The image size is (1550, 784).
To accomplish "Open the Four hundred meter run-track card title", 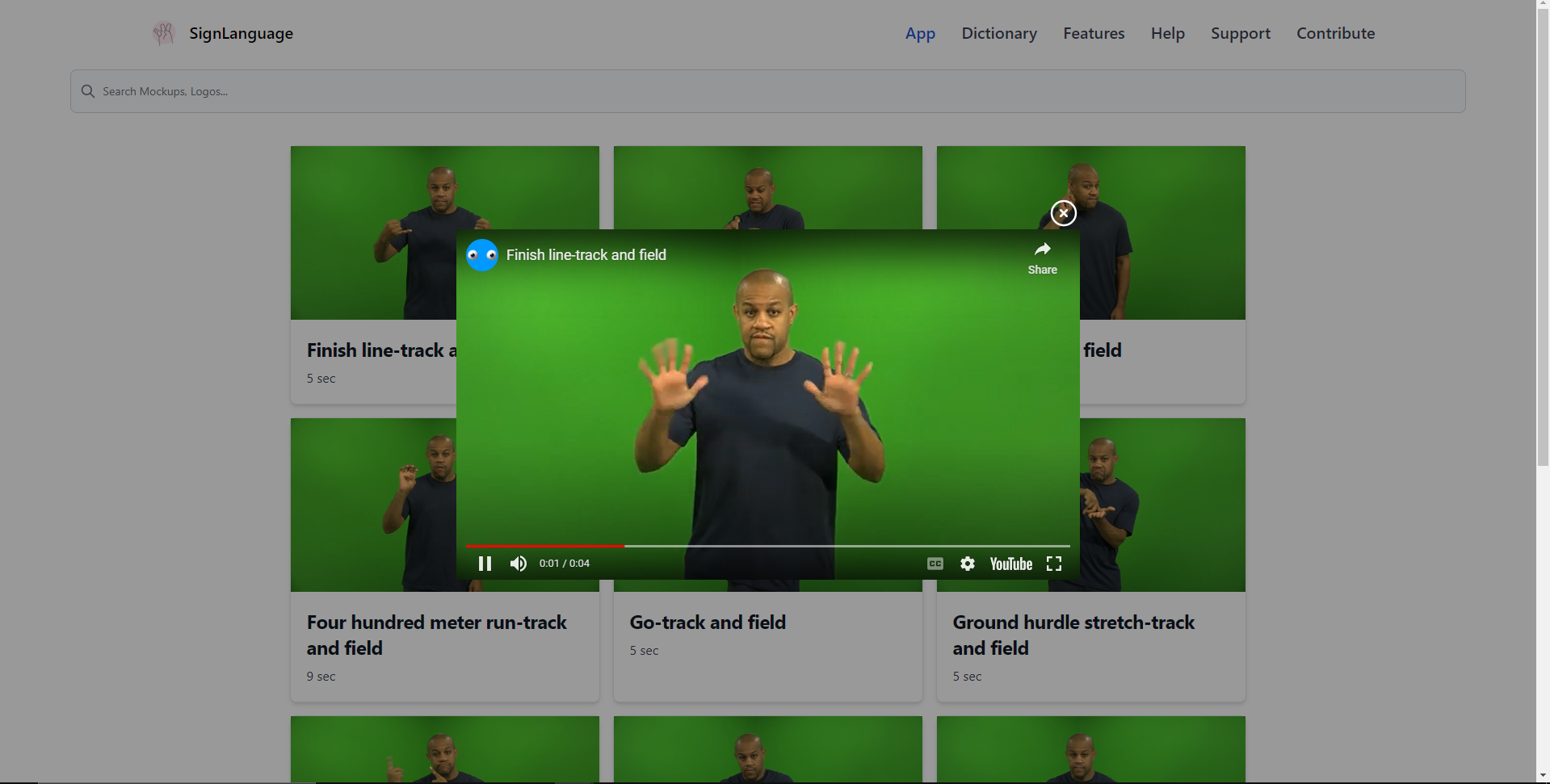I will pos(437,635).
